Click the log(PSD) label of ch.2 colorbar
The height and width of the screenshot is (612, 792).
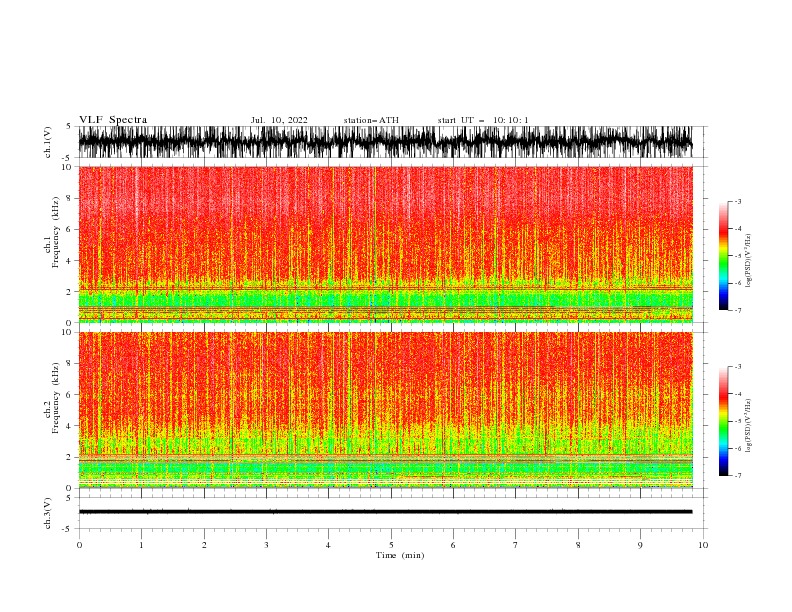pyautogui.click(x=748, y=425)
